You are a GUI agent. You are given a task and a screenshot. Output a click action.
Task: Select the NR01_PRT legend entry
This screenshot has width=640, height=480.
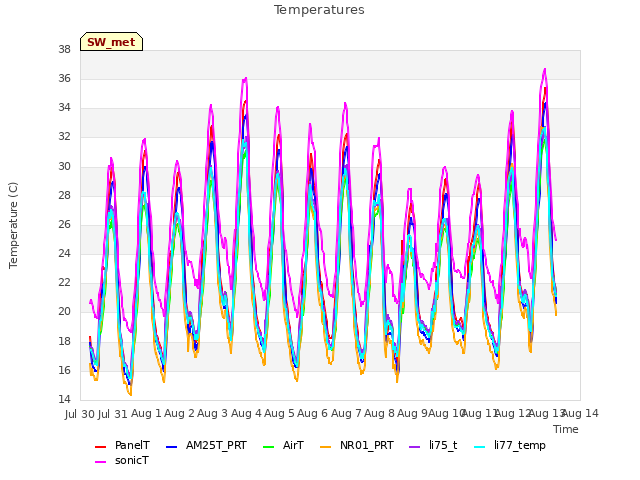click(x=357, y=445)
